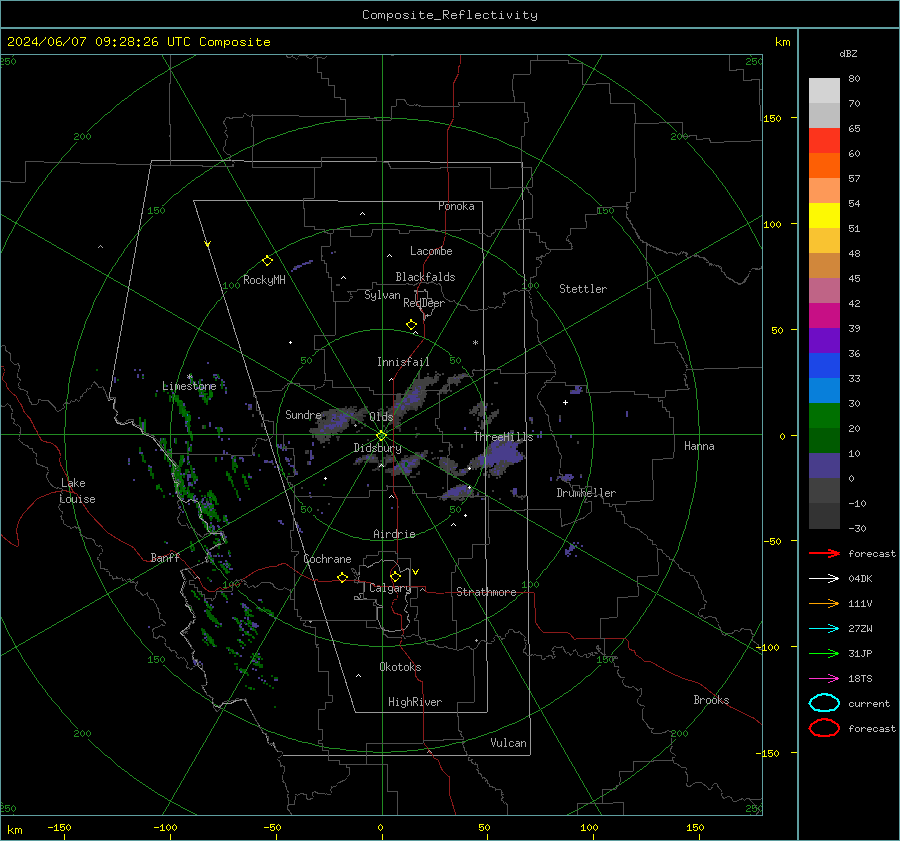Click the cyan 27ZW arrow icon
The width and height of the screenshot is (900, 841).
pyautogui.click(x=824, y=629)
